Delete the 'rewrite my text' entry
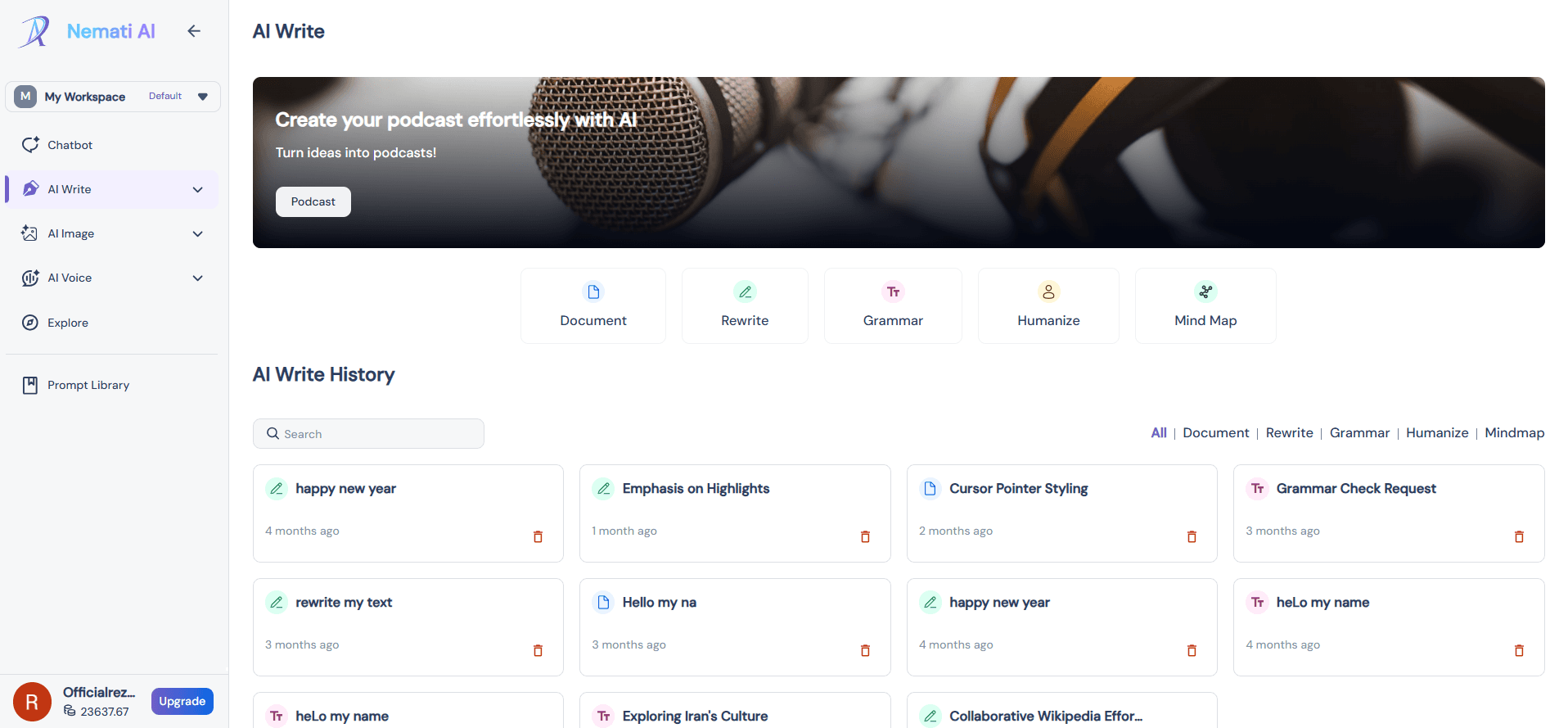 click(538, 651)
